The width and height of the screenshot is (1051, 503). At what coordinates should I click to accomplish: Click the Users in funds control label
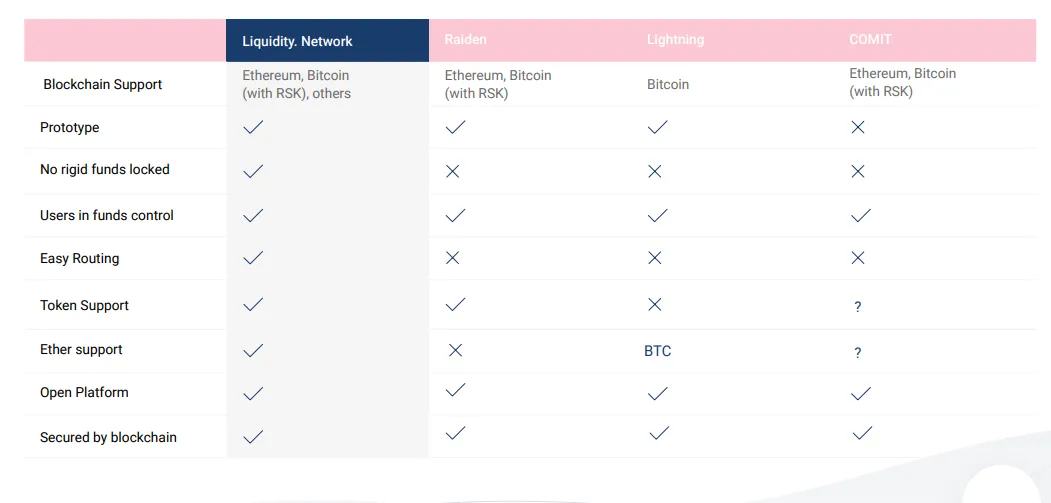pyautogui.click(x=107, y=215)
